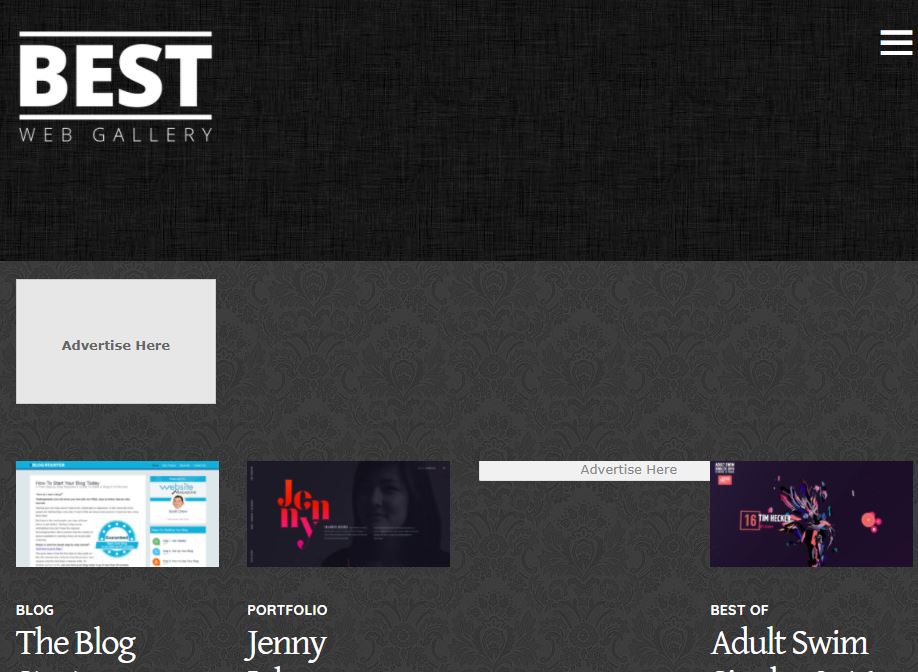Open The Blog Starter site thumbnail

[x=117, y=514]
